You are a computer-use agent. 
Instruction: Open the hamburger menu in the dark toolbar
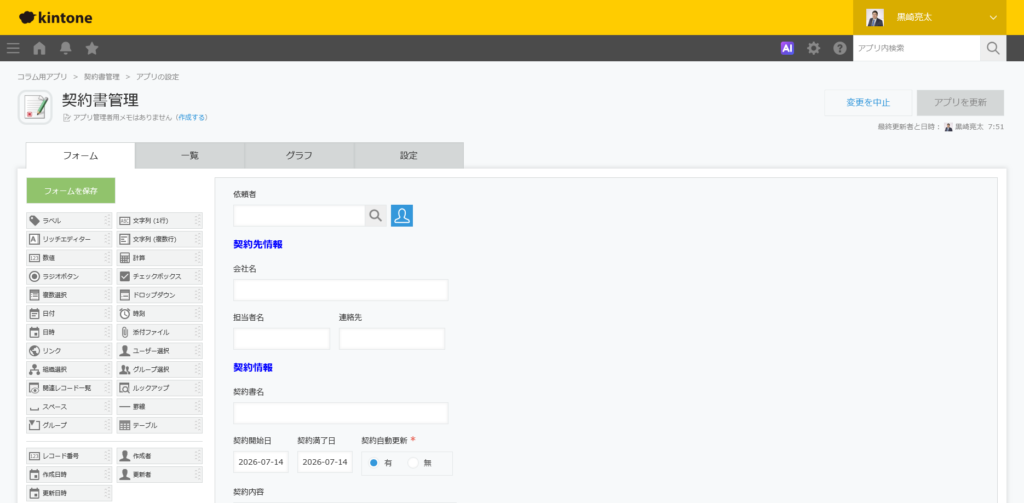tap(13, 48)
